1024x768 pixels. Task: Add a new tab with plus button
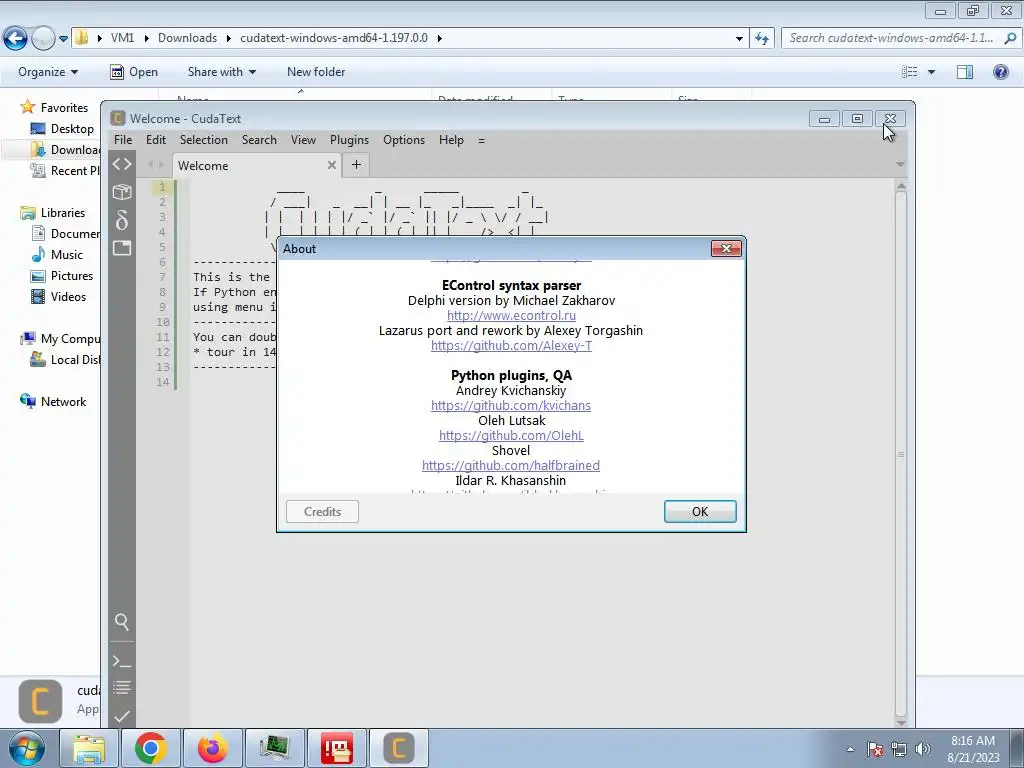pyautogui.click(x=356, y=165)
